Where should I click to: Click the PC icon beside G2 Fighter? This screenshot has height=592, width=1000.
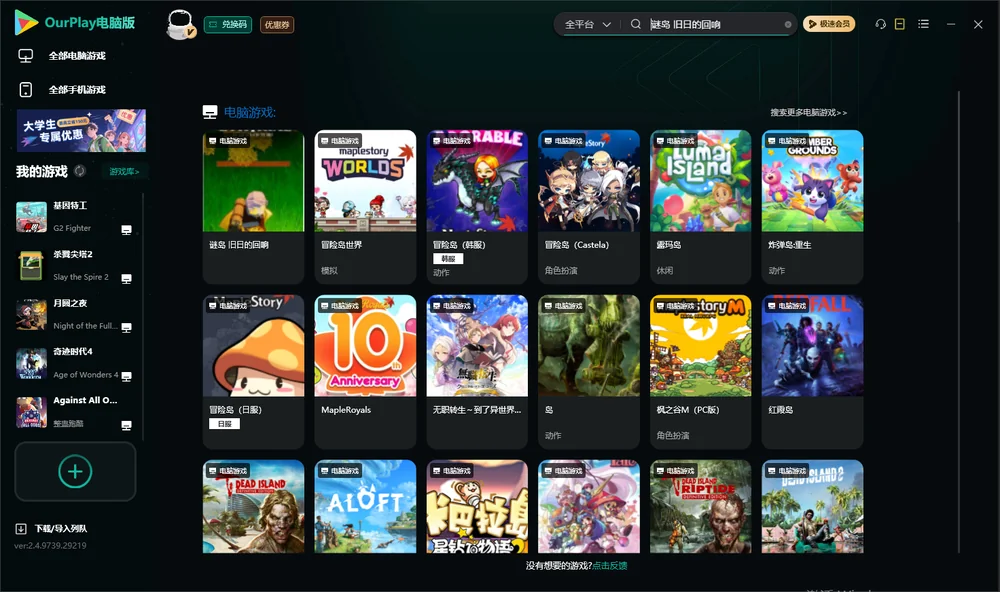tap(126, 230)
